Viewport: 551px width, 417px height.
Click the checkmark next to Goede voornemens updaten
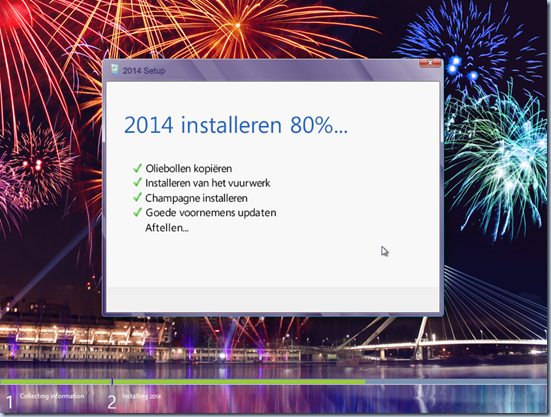coord(137,212)
